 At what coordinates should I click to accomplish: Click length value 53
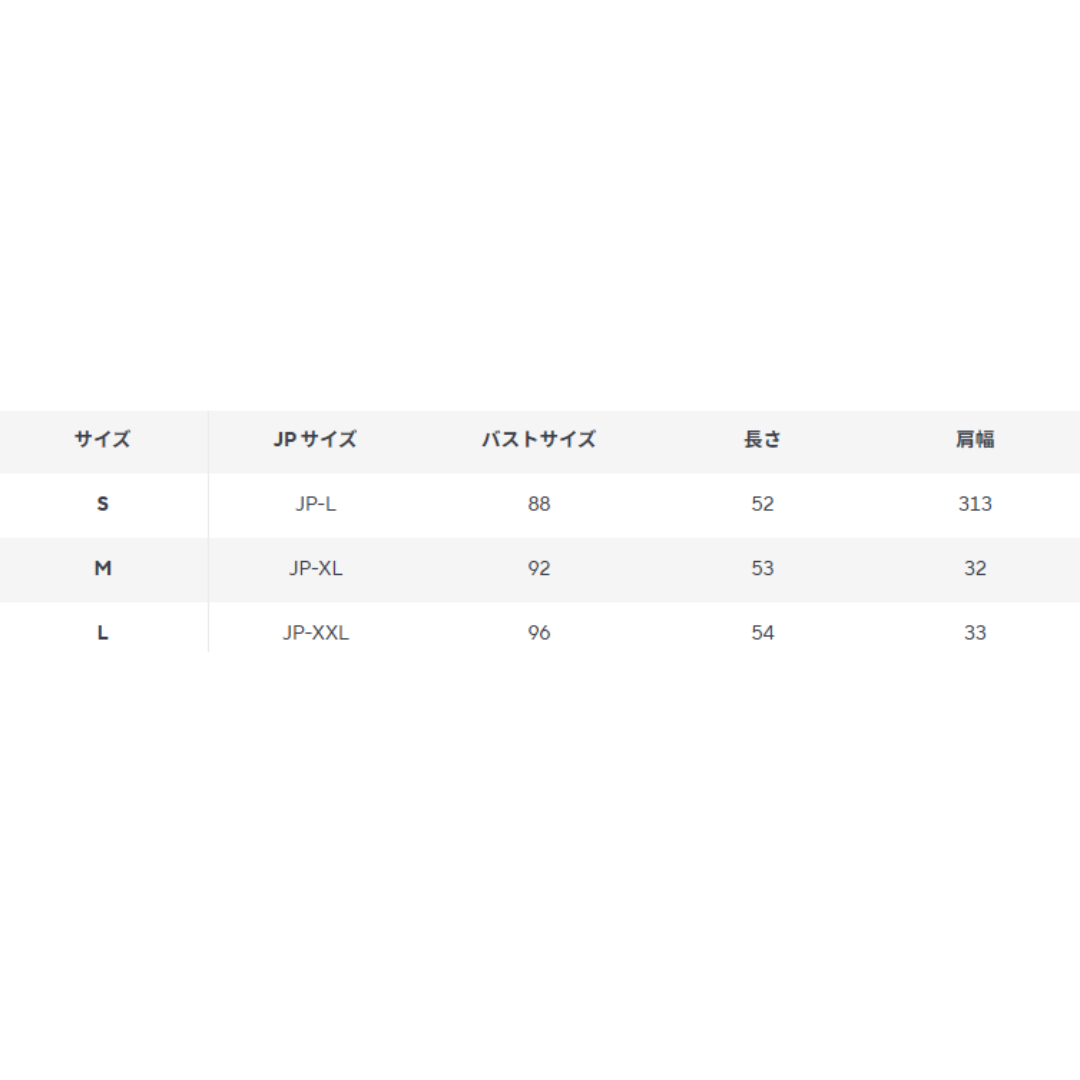coord(762,568)
